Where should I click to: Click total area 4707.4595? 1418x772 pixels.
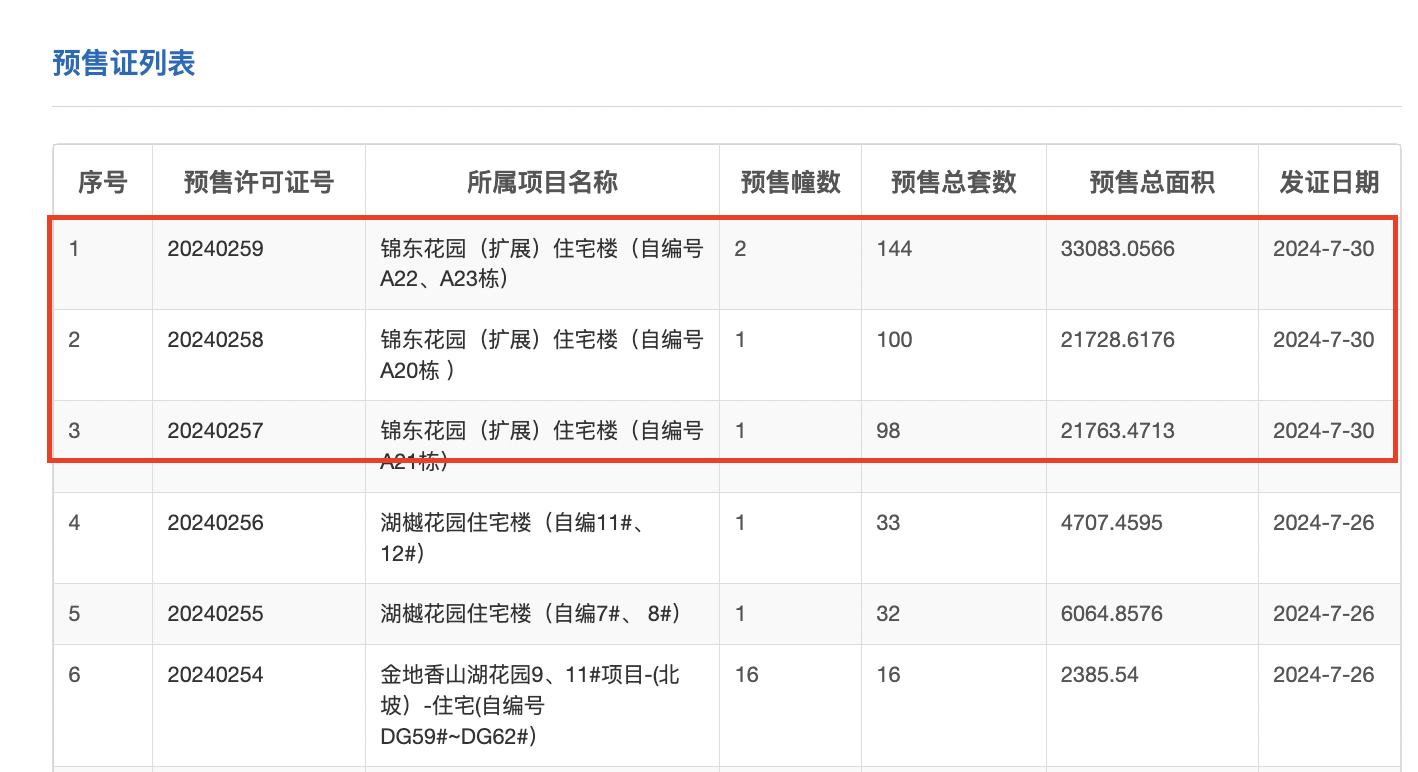pos(1112,522)
